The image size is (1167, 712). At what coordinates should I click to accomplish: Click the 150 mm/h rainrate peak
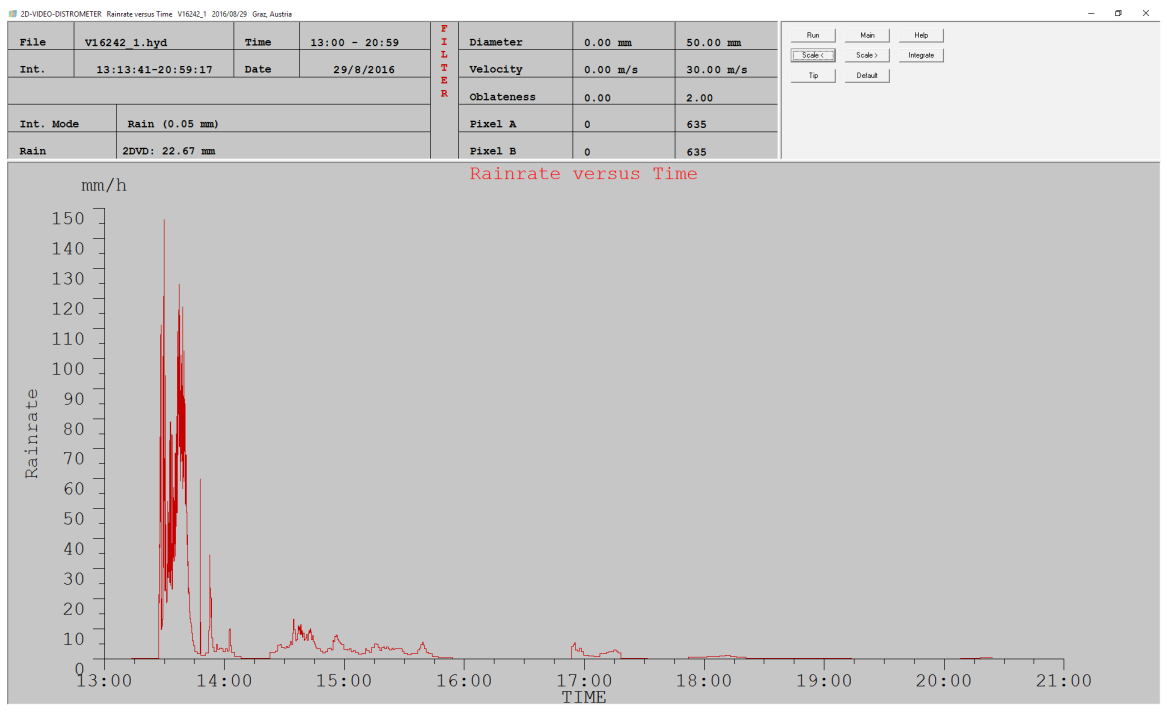click(164, 221)
